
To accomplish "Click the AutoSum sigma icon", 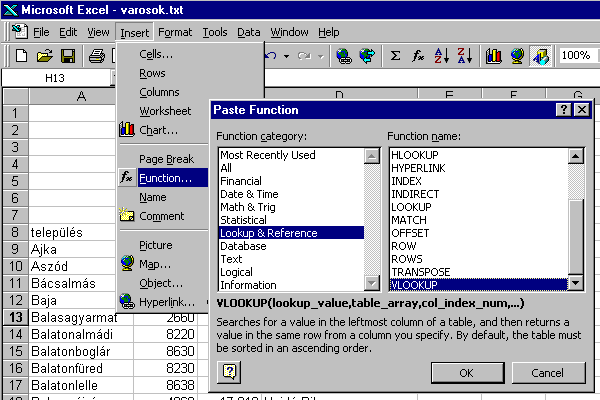I will (x=395, y=56).
